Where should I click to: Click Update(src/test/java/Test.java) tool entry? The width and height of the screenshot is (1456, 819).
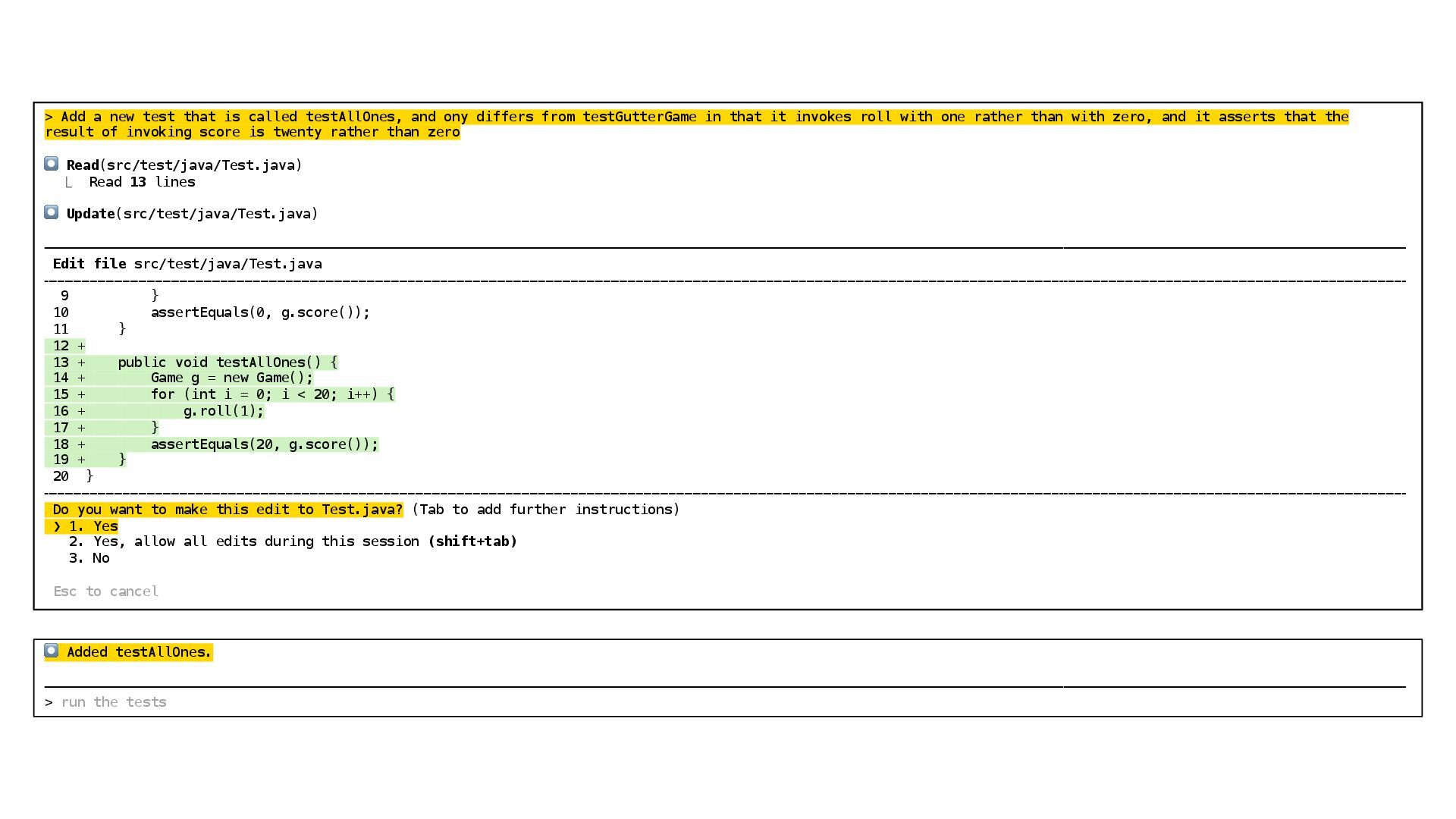tap(192, 214)
